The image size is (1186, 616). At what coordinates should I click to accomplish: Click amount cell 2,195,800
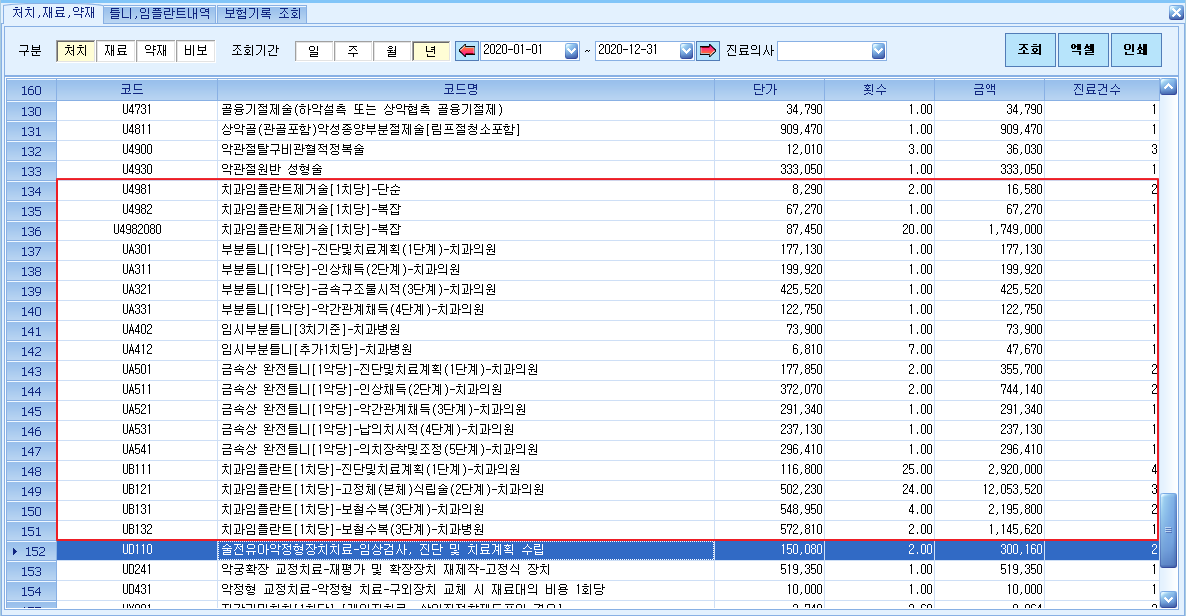click(989, 509)
